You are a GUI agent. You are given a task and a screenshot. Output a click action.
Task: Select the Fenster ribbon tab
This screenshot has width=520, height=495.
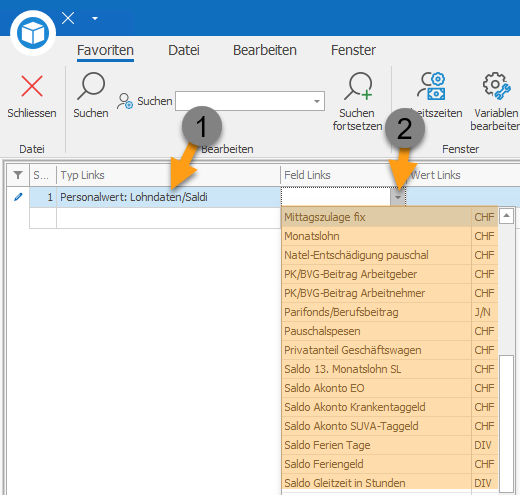(353, 50)
